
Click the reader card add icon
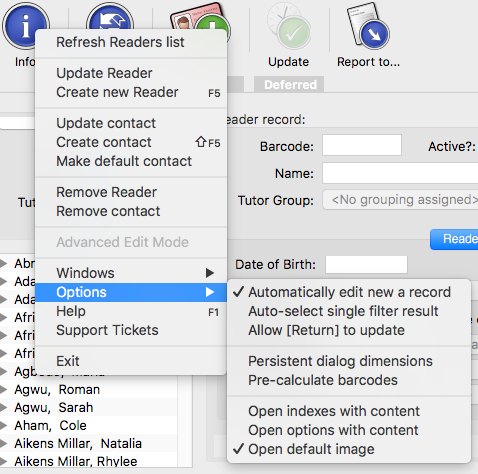click(200, 22)
